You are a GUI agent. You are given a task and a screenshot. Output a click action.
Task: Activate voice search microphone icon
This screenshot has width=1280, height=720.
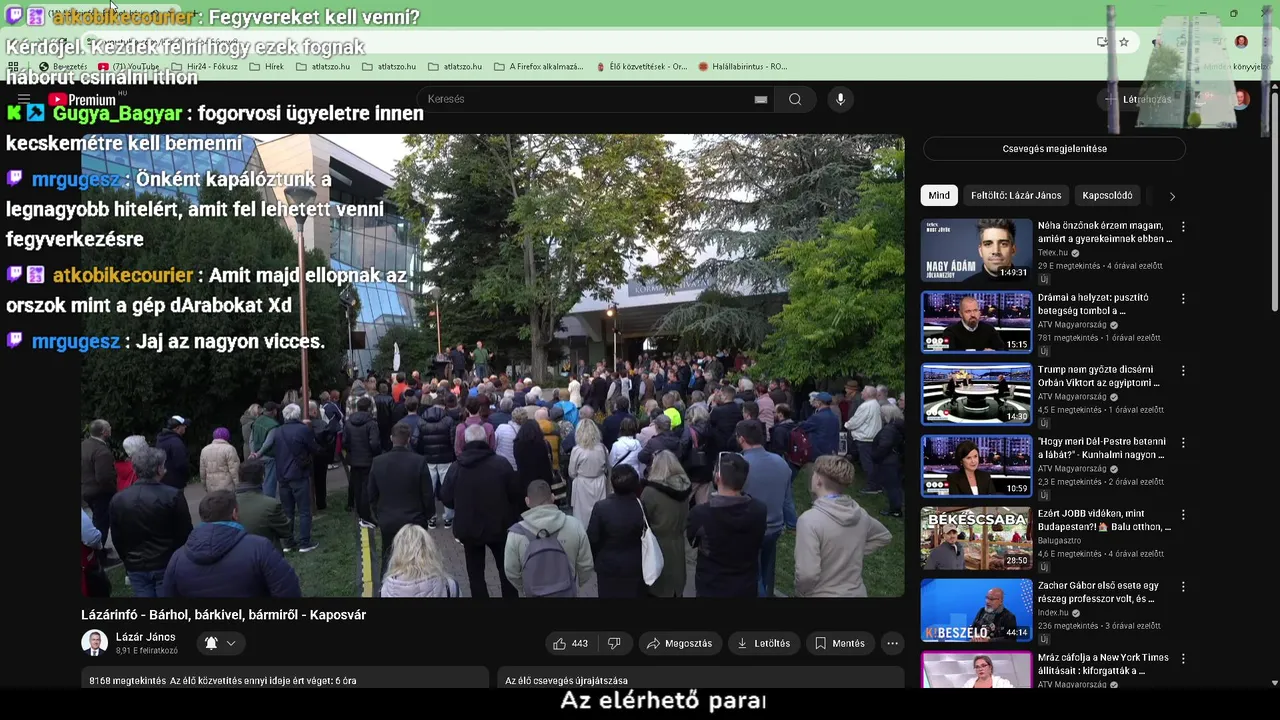click(840, 99)
